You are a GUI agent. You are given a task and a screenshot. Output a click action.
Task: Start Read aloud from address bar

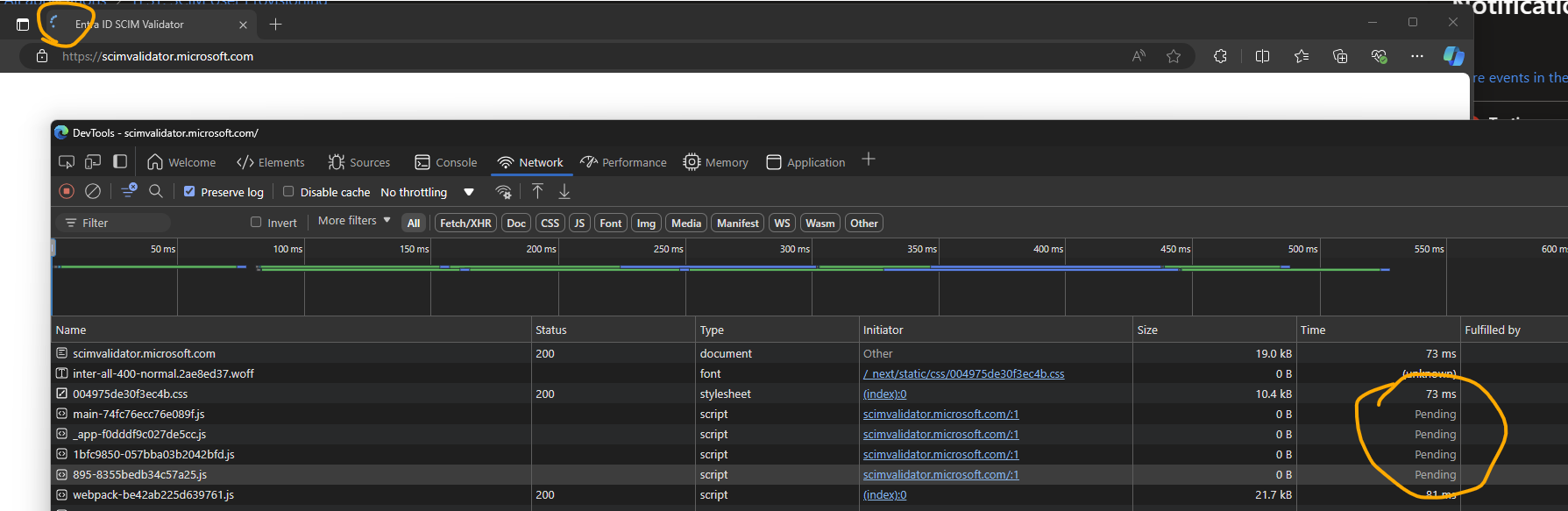click(1139, 56)
